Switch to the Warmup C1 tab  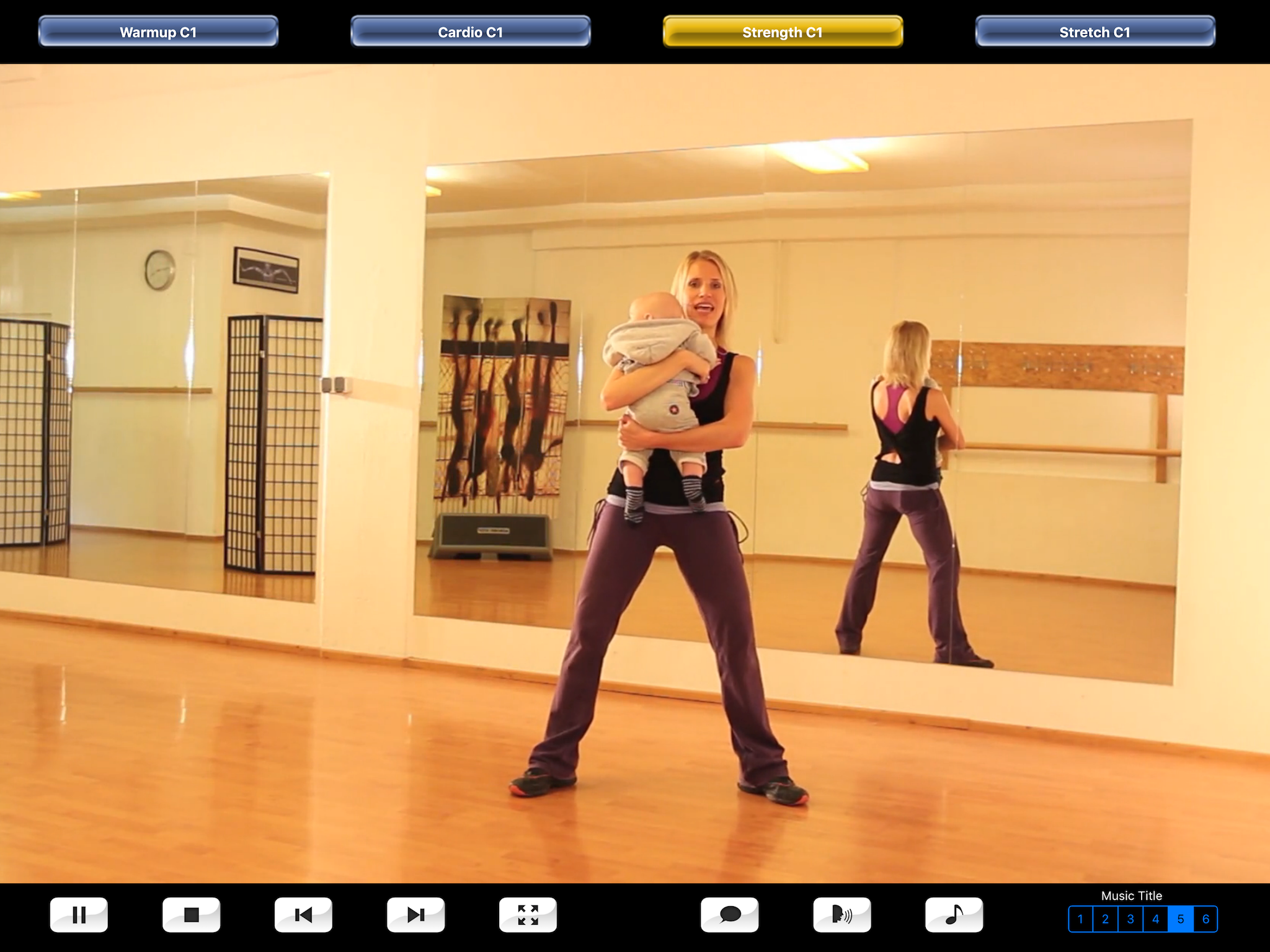point(158,32)
